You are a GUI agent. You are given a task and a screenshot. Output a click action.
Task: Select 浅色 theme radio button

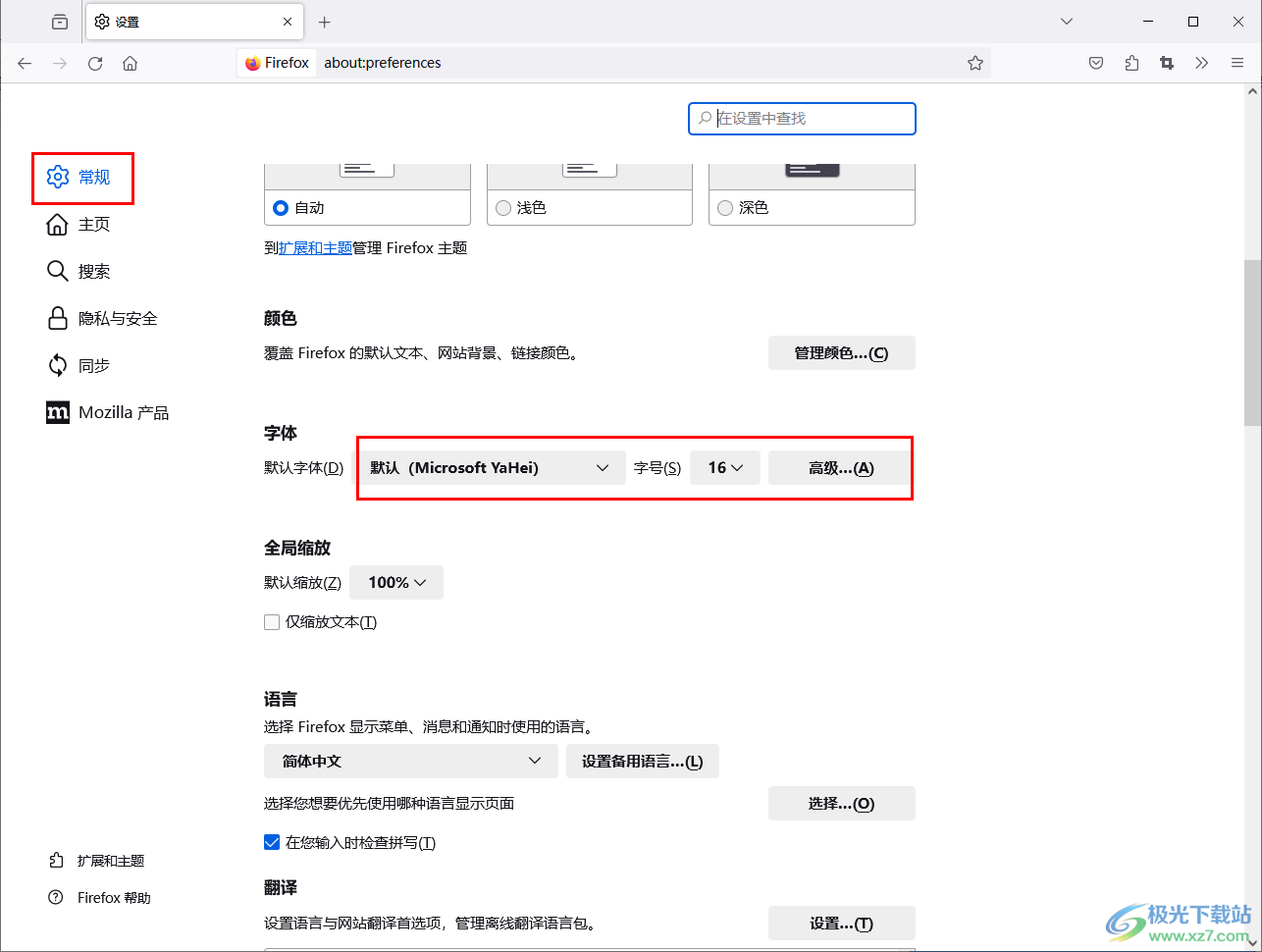coord(503,208)
